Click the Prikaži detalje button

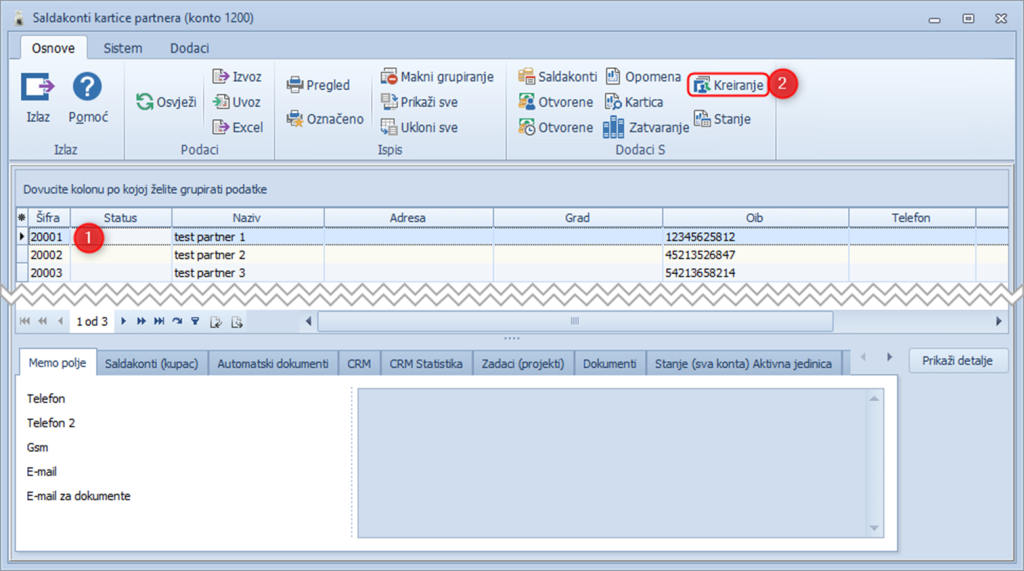click(x=957, y=360)
